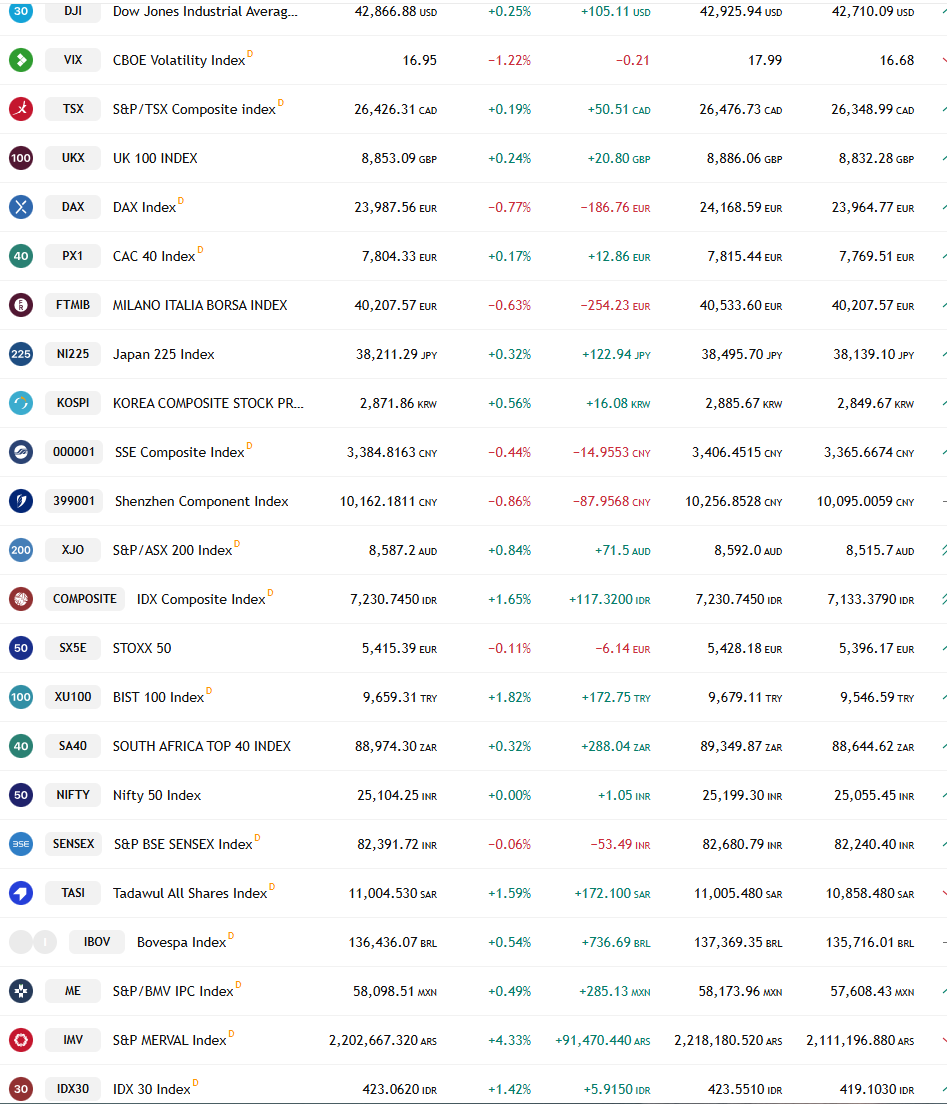Click the SSE price 3,384.8163 CNY
The height and width of the screenshot is (1104, 947).
[391, 453]
